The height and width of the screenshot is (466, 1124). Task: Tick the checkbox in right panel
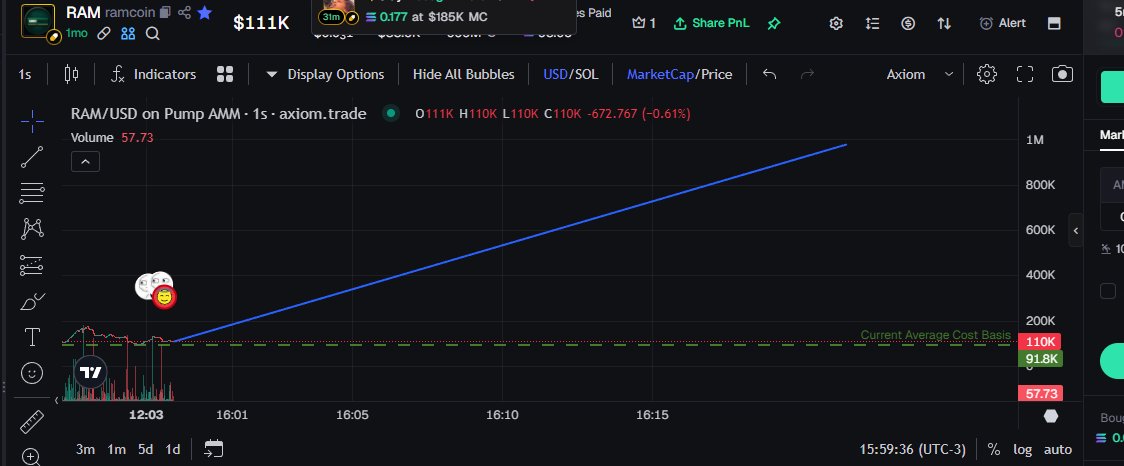coord(1108,291)
